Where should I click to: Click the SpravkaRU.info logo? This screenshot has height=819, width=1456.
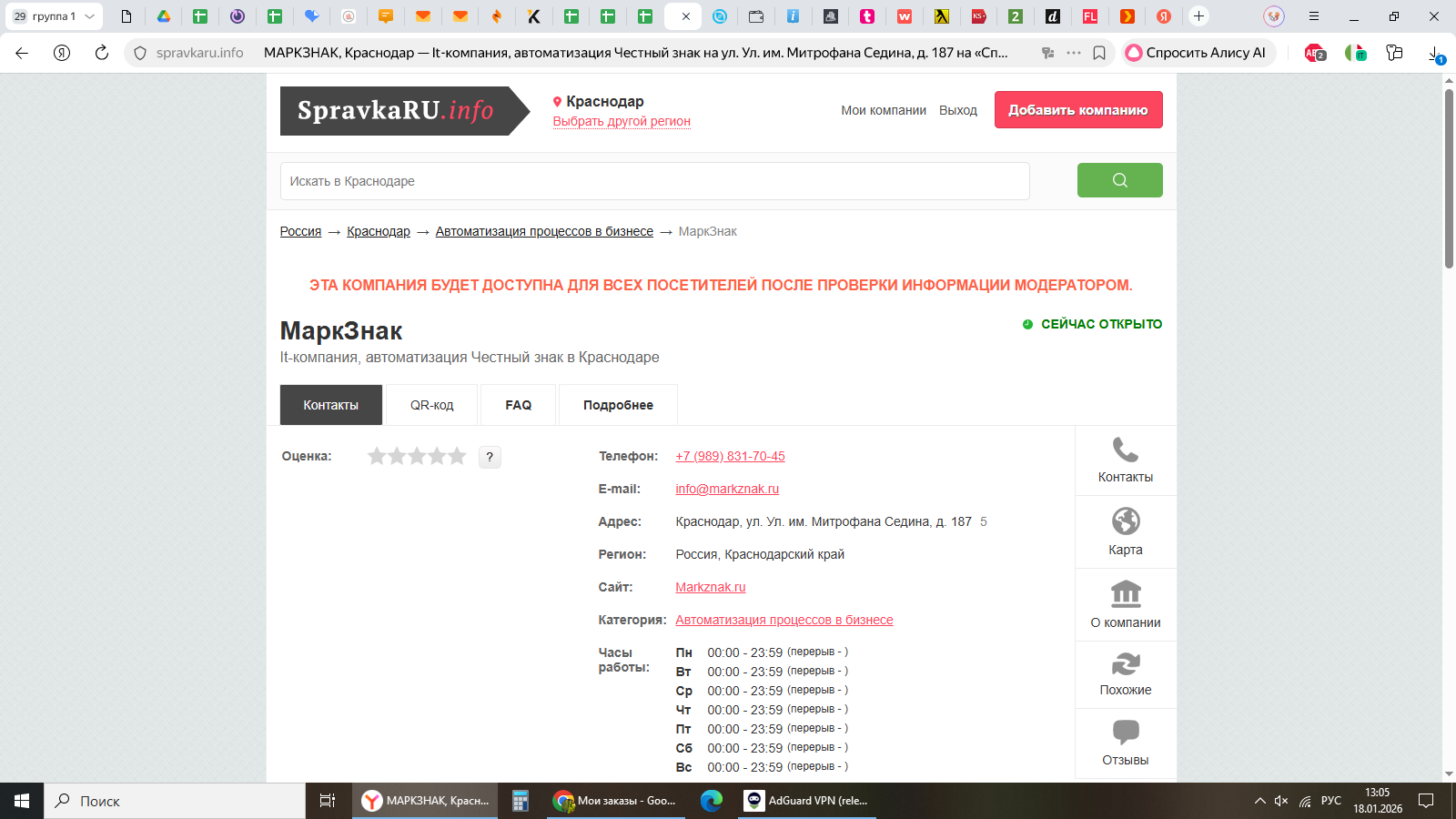click(x=404, y=111)
